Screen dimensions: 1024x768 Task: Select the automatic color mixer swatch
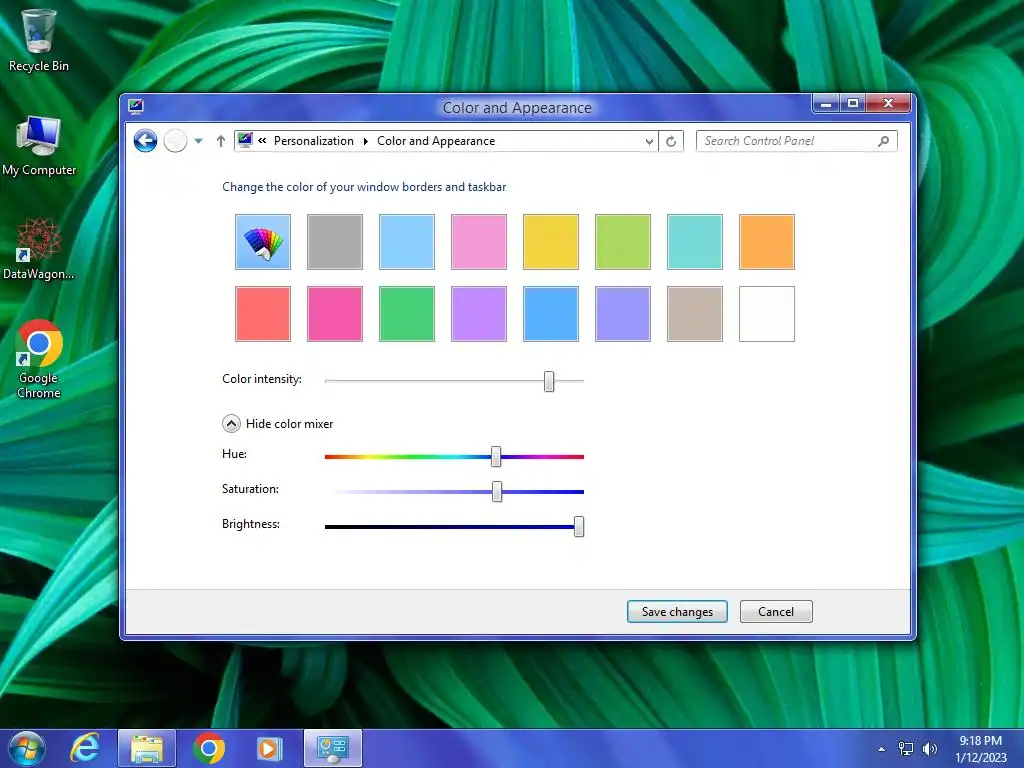263,242
